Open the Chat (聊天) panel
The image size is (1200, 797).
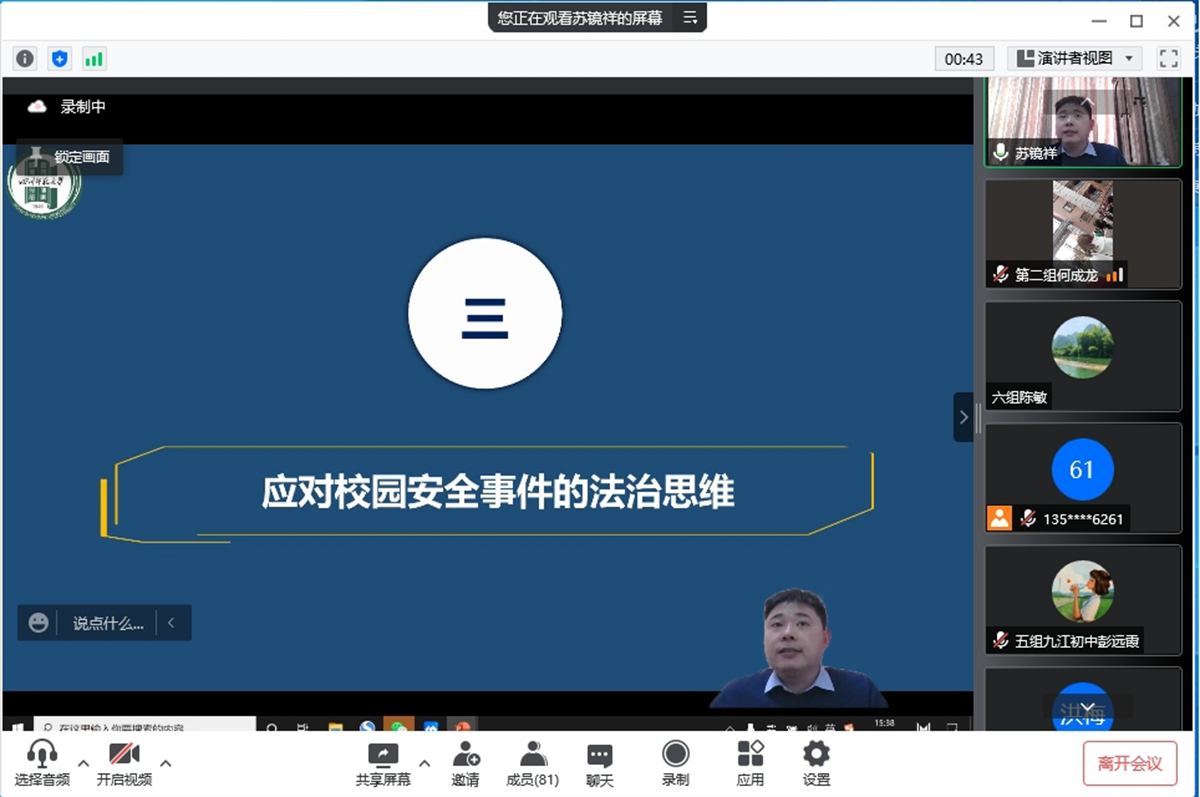coord(600,763)
